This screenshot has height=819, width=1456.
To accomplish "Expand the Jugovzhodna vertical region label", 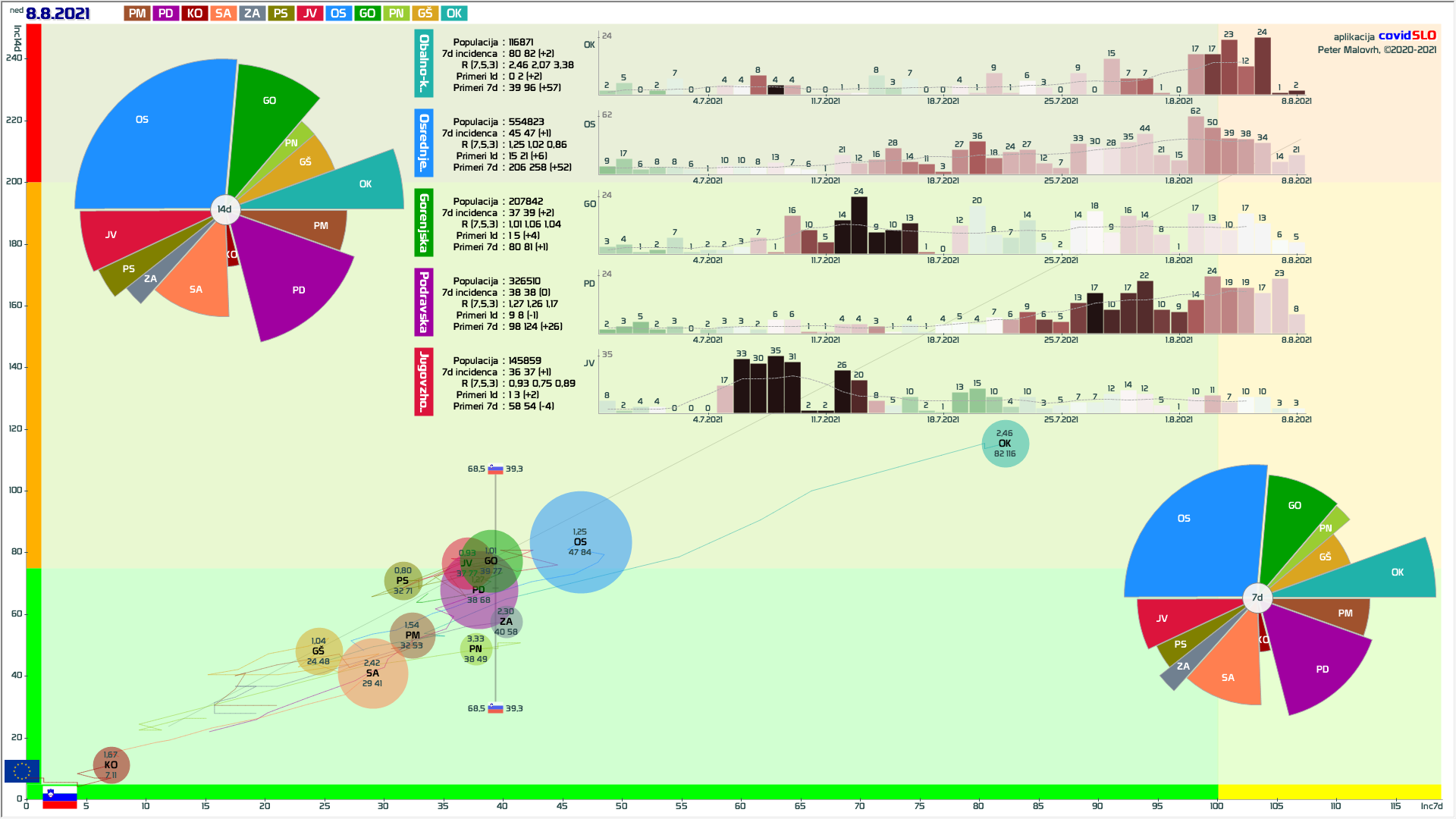I will click(423, 382).
